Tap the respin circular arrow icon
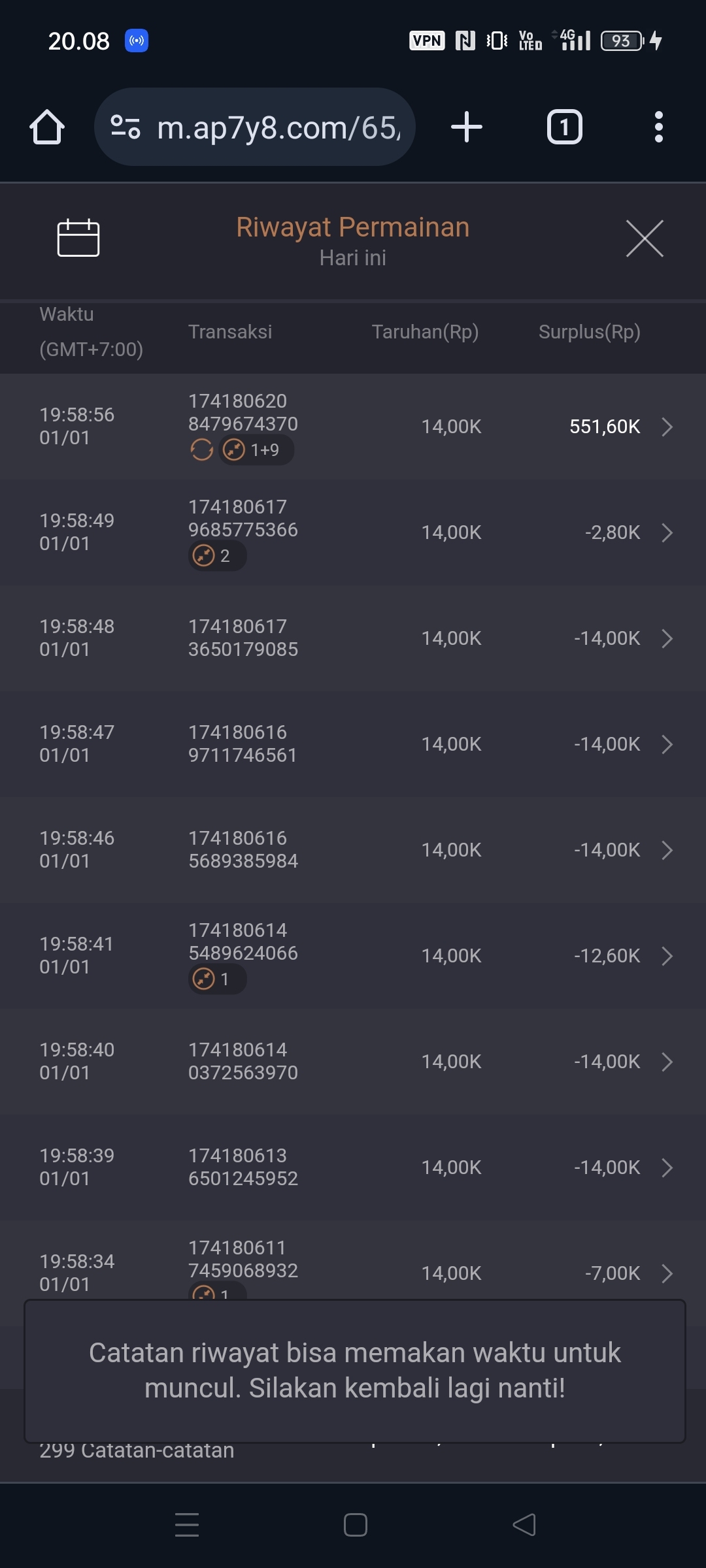The image size is (706, 1568). pyautogui.click(x=201, y=450)
